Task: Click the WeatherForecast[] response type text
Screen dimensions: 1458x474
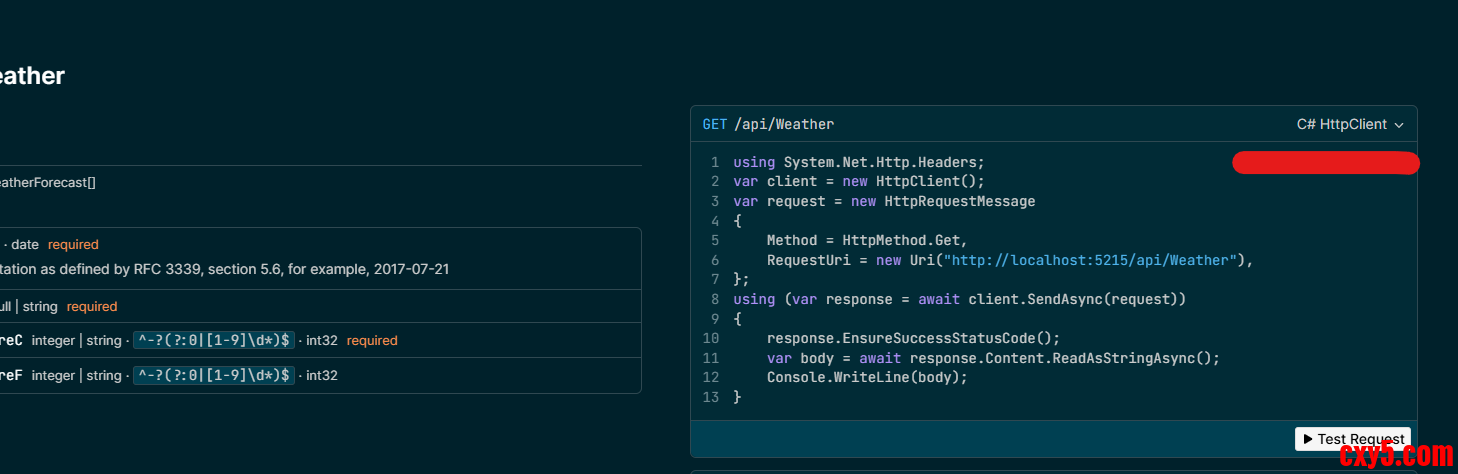Action: point(47,183)
